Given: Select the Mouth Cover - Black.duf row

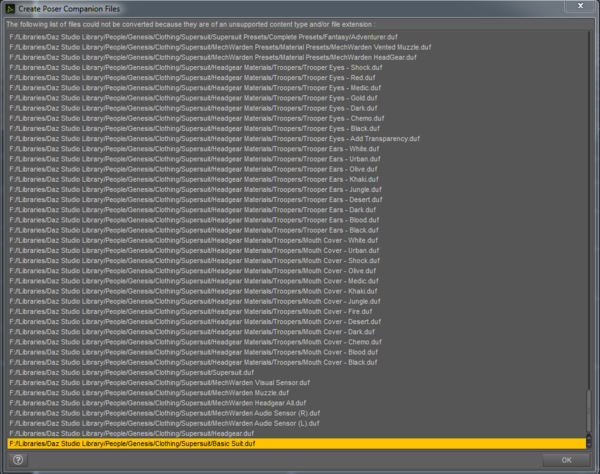Looking at the screenshot, I should click(297, 362).
